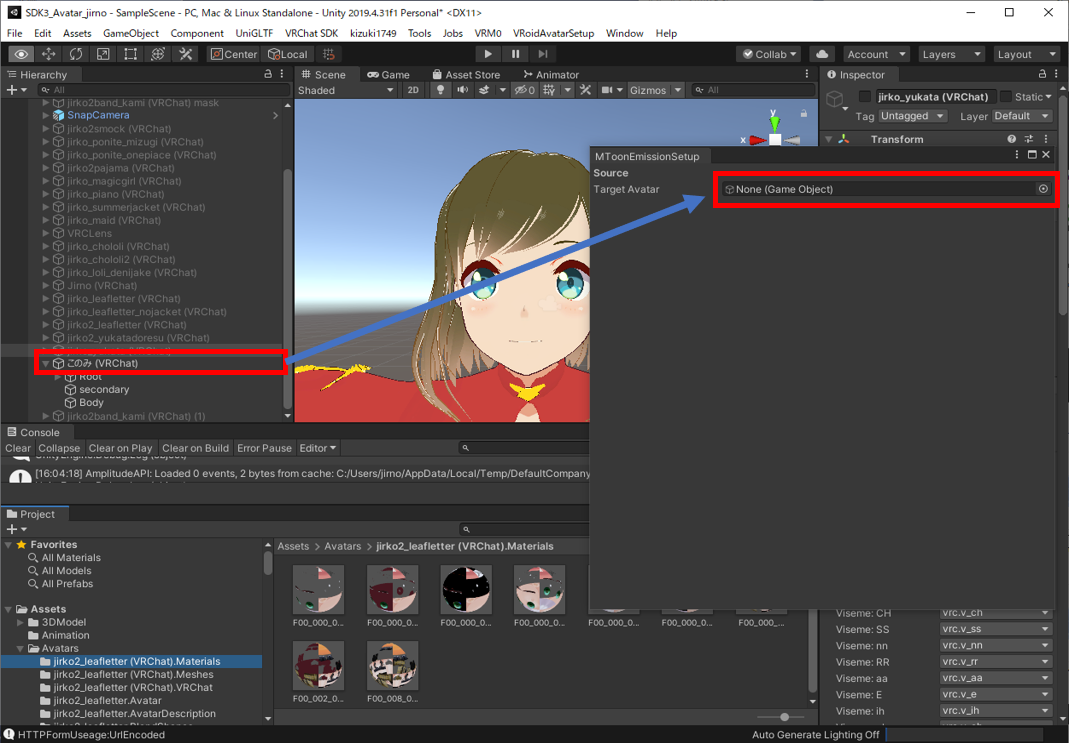Open the custom editor tools icon
The width and height of the screenshot is (1069, 743).
pyautogui.click(x=185, y=55)
